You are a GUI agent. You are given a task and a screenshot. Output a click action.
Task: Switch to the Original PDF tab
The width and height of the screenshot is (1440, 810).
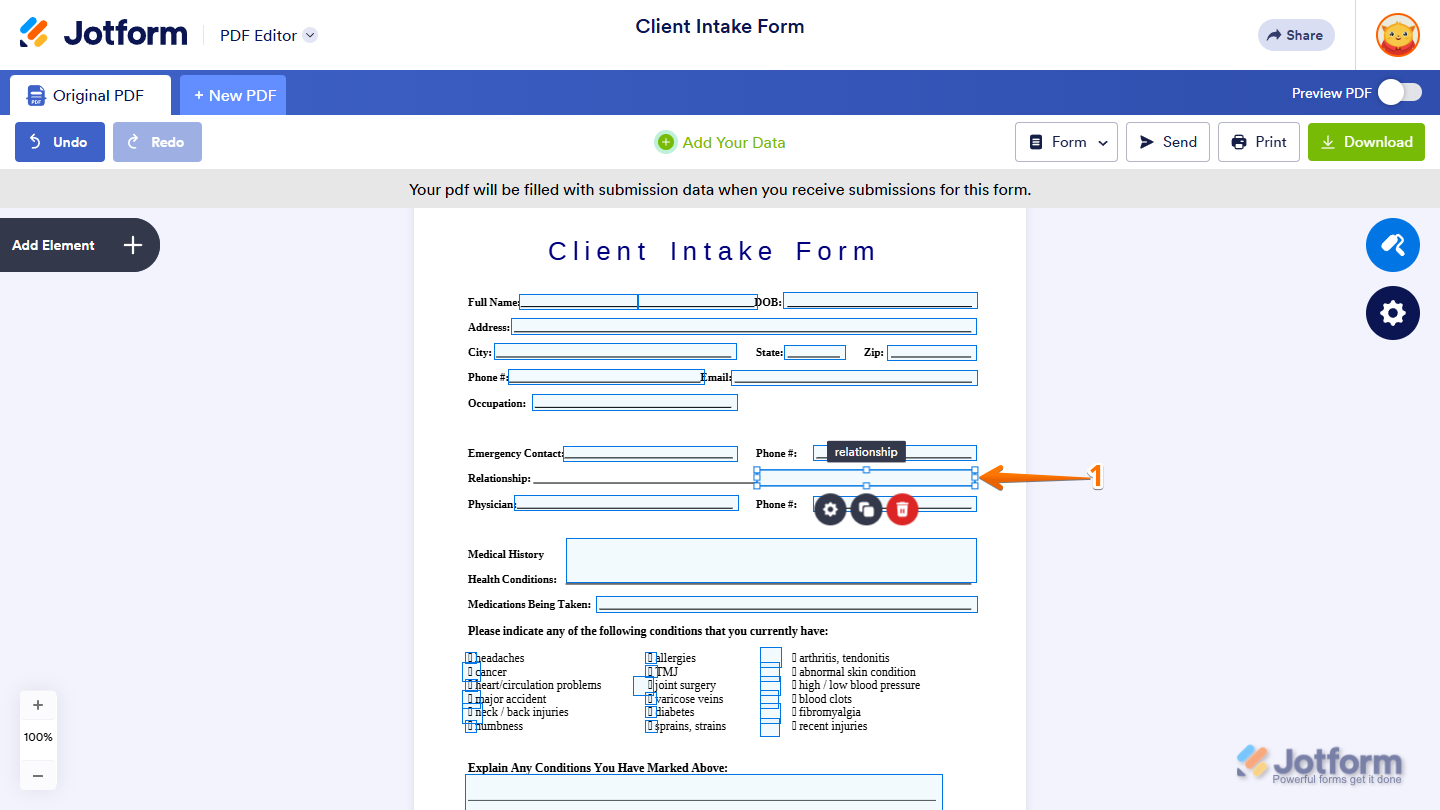[x=90, y=94]
